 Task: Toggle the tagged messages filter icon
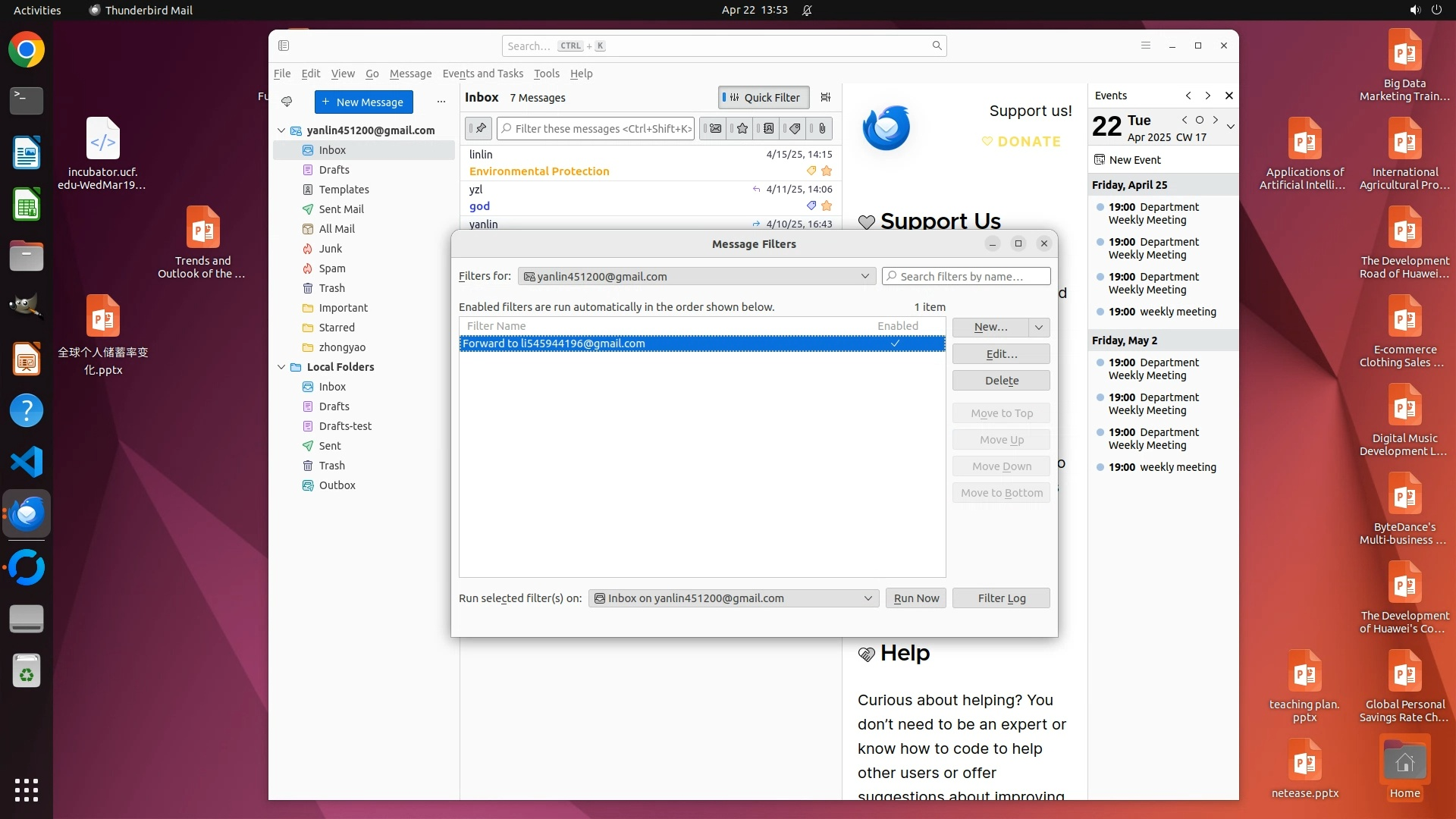[x=795, y=129]
